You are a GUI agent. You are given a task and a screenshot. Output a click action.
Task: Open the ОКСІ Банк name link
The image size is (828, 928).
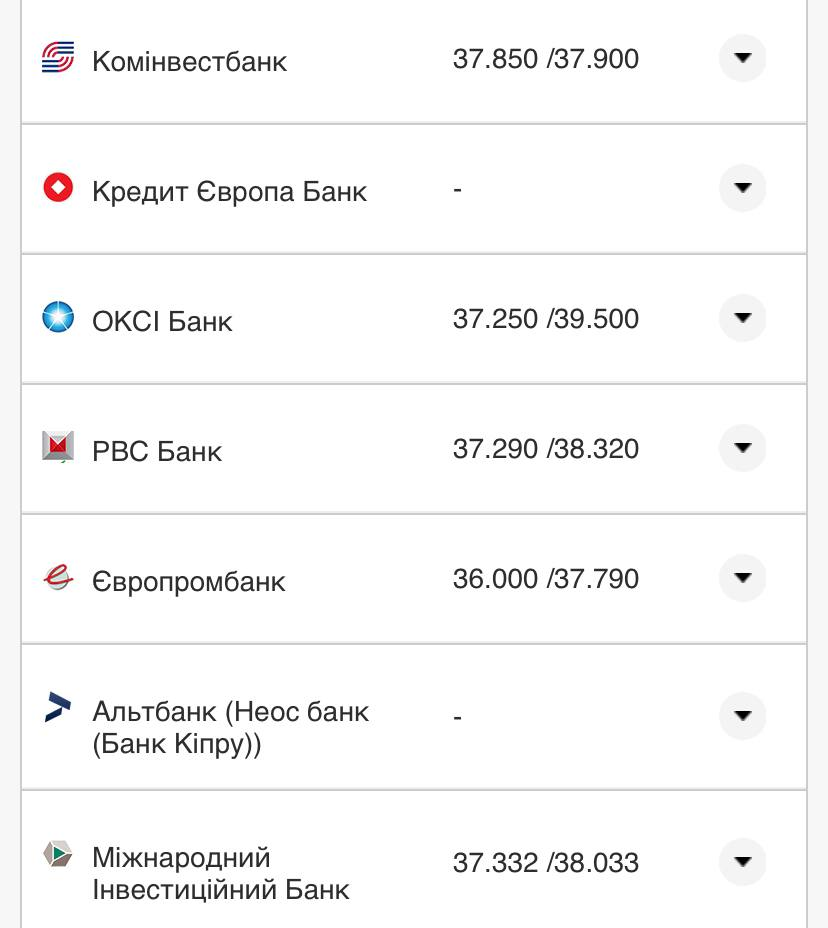tap(162, 321)
